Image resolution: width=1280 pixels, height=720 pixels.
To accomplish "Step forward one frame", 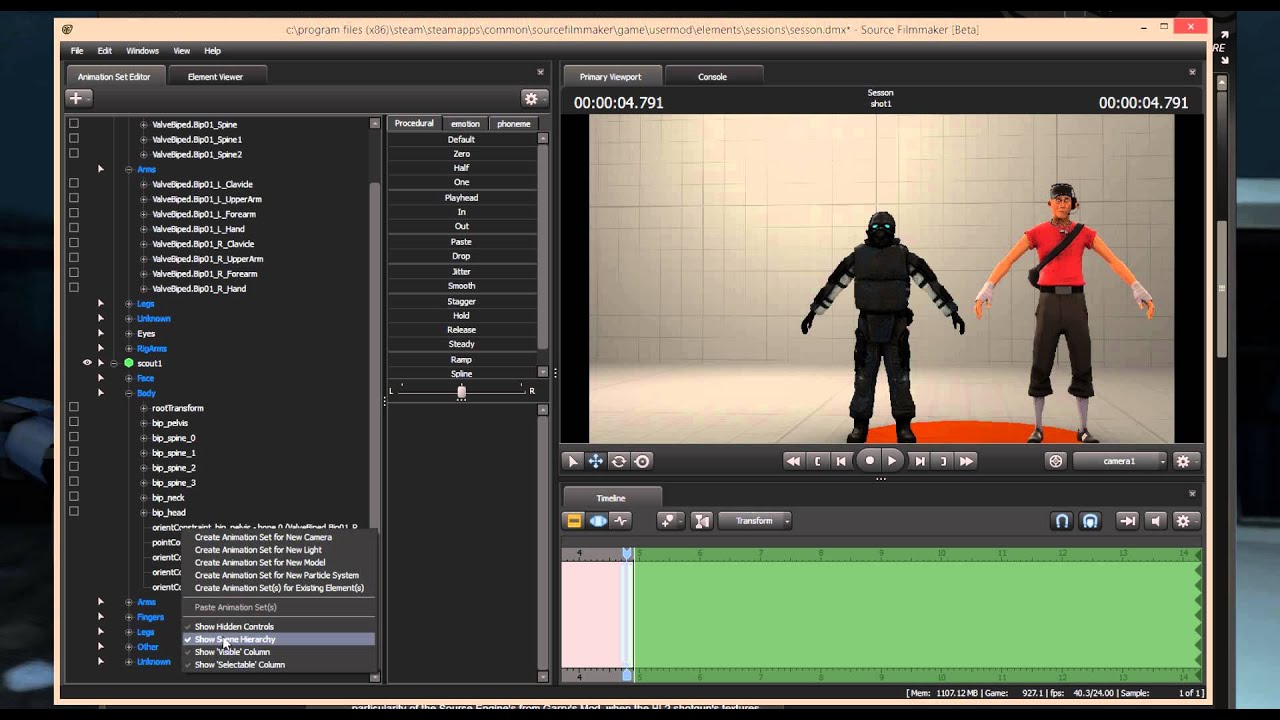I will (x=920, y=461).
